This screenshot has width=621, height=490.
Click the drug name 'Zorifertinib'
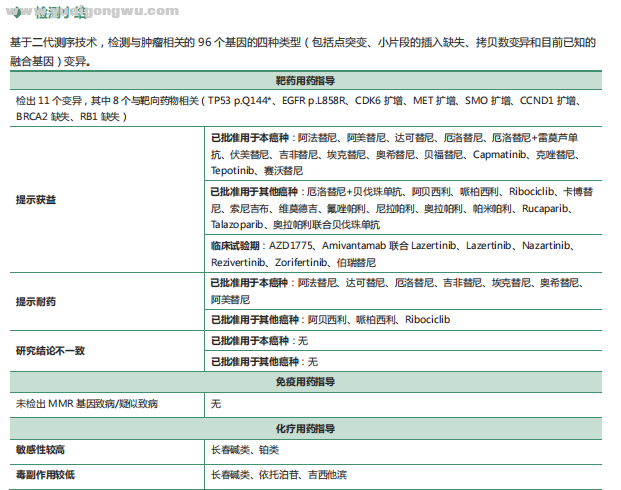[301, 263]
